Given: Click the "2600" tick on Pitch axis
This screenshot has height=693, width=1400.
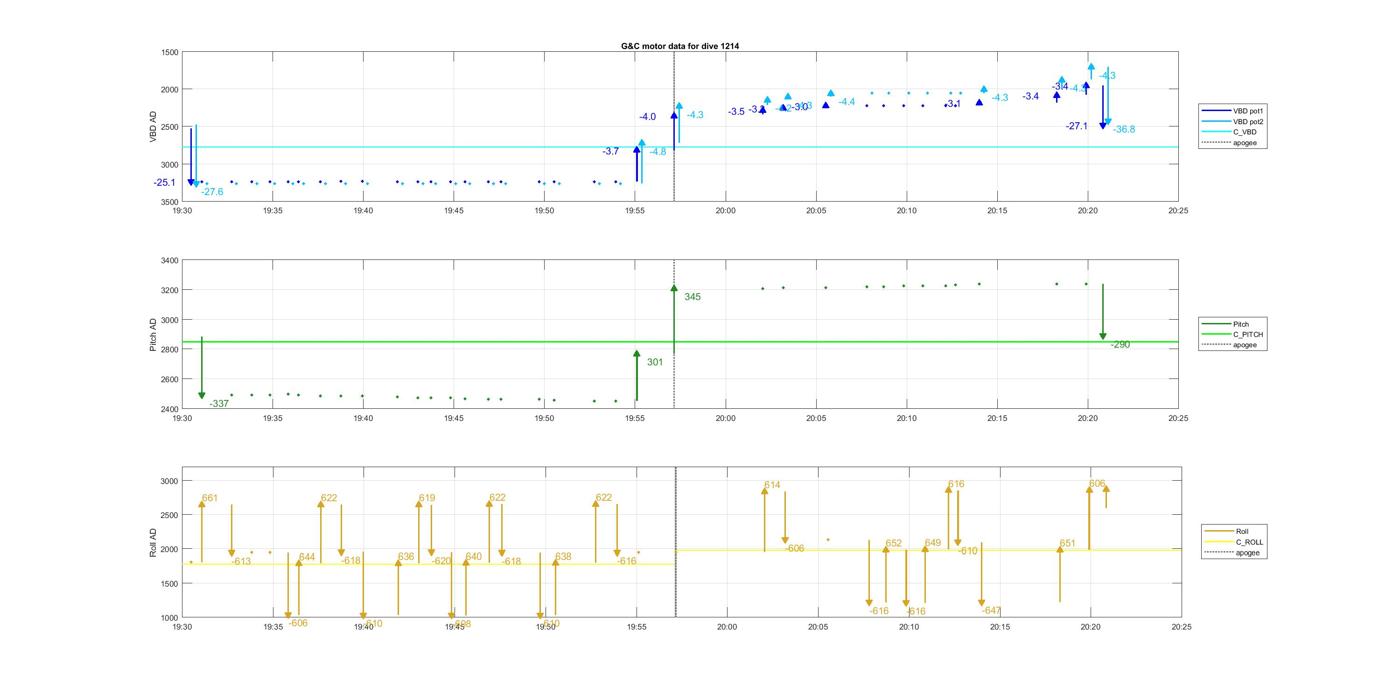Looking at the screenshot, I should [x=169, y=380].
